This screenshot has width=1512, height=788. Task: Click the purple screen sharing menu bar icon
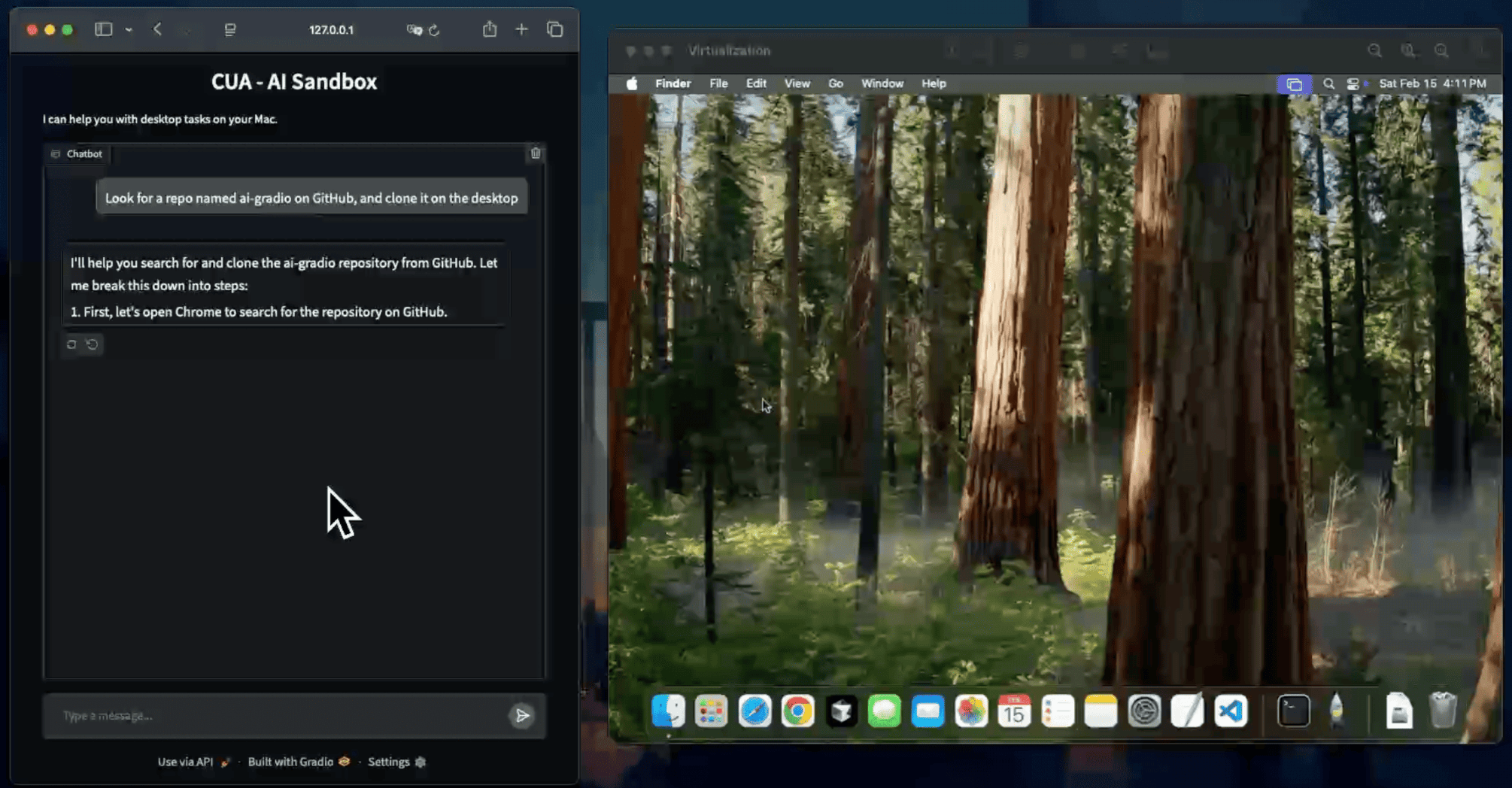1294,84
